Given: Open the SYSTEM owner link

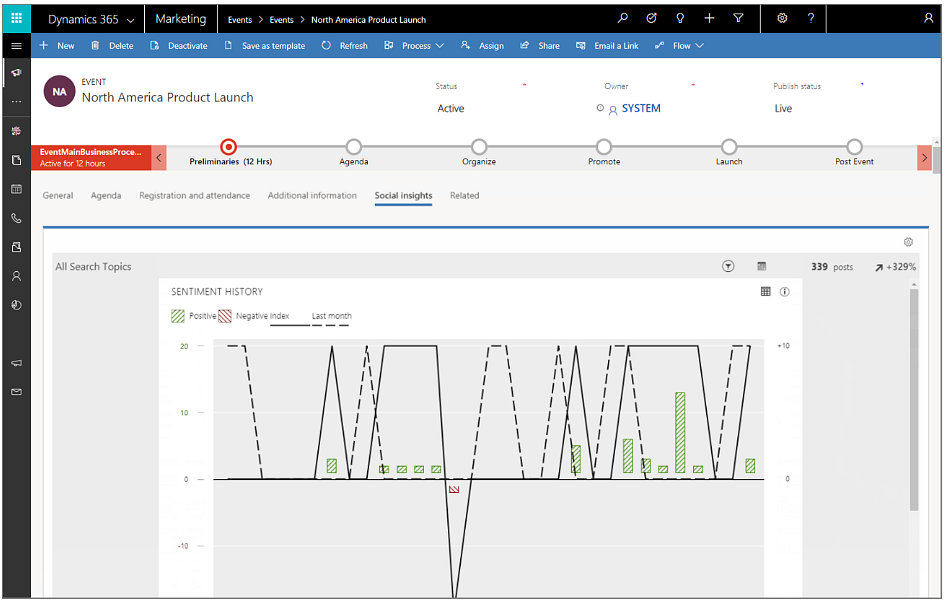Looking at the screenshot, I should 641,108.
